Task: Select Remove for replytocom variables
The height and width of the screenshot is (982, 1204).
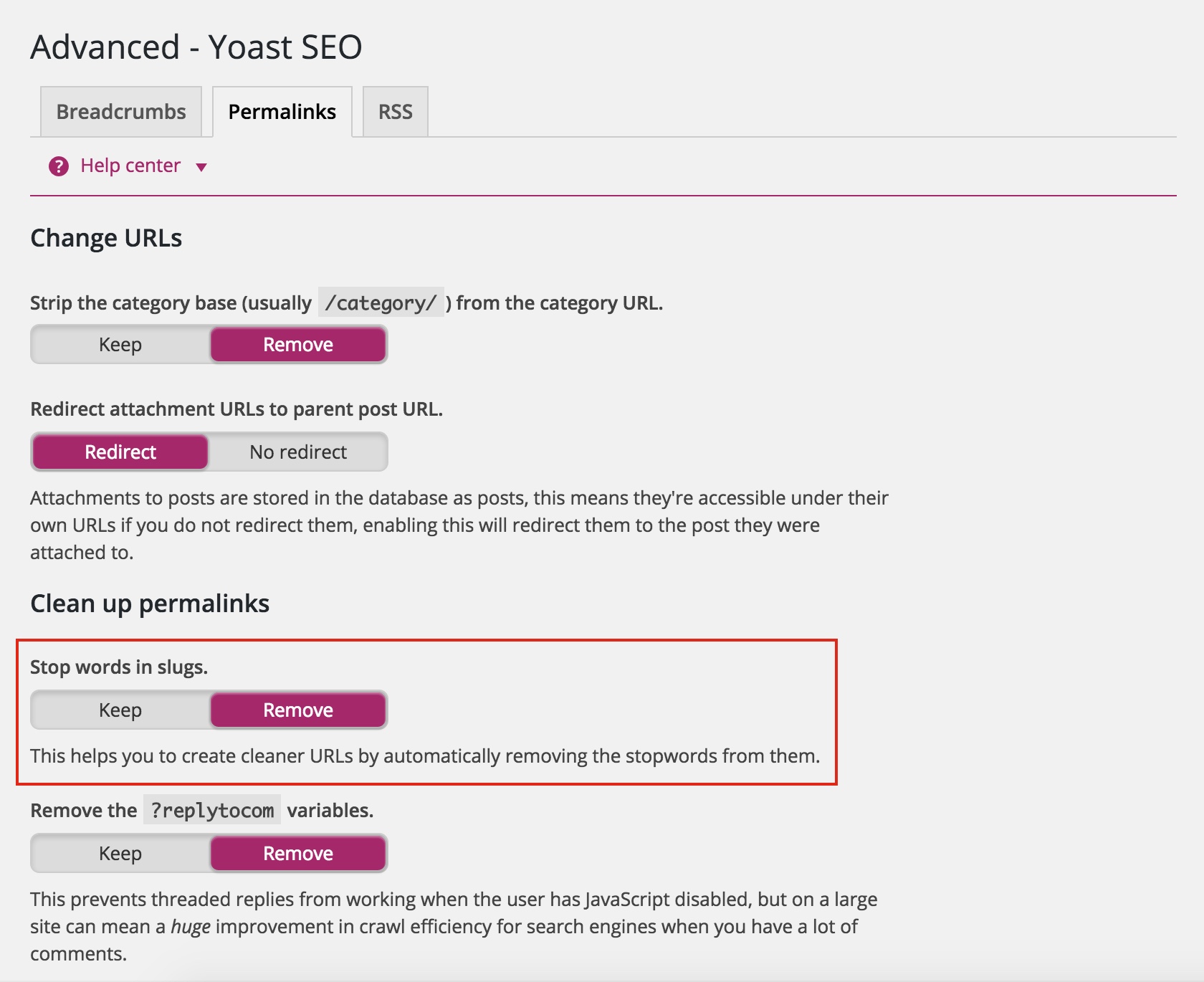Action: pyautogui.click(x=298, y=854)
